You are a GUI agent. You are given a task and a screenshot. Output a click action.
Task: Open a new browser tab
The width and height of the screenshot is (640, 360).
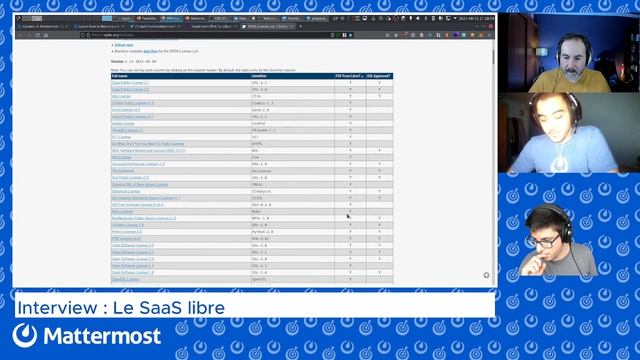[301, 26]
